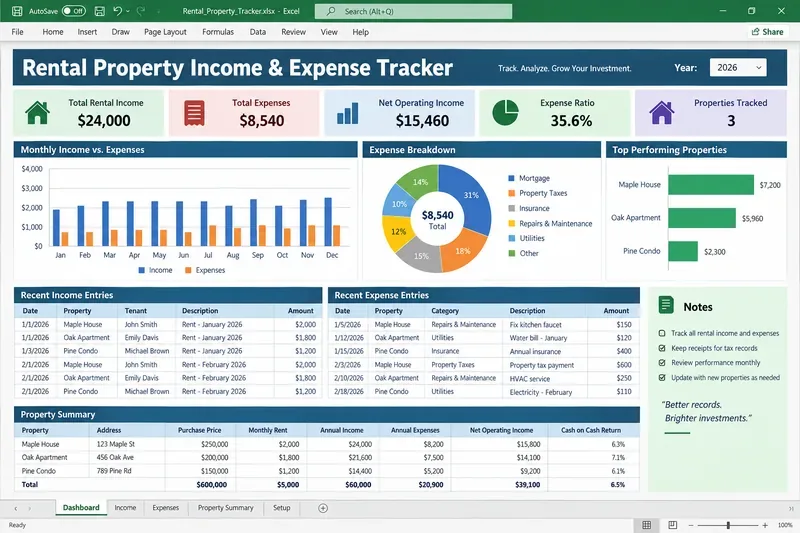Click the red receipt Total Expenses icon
Image resolution: width=800 pixels, height=533 pixels.
[x=194, y=113]
